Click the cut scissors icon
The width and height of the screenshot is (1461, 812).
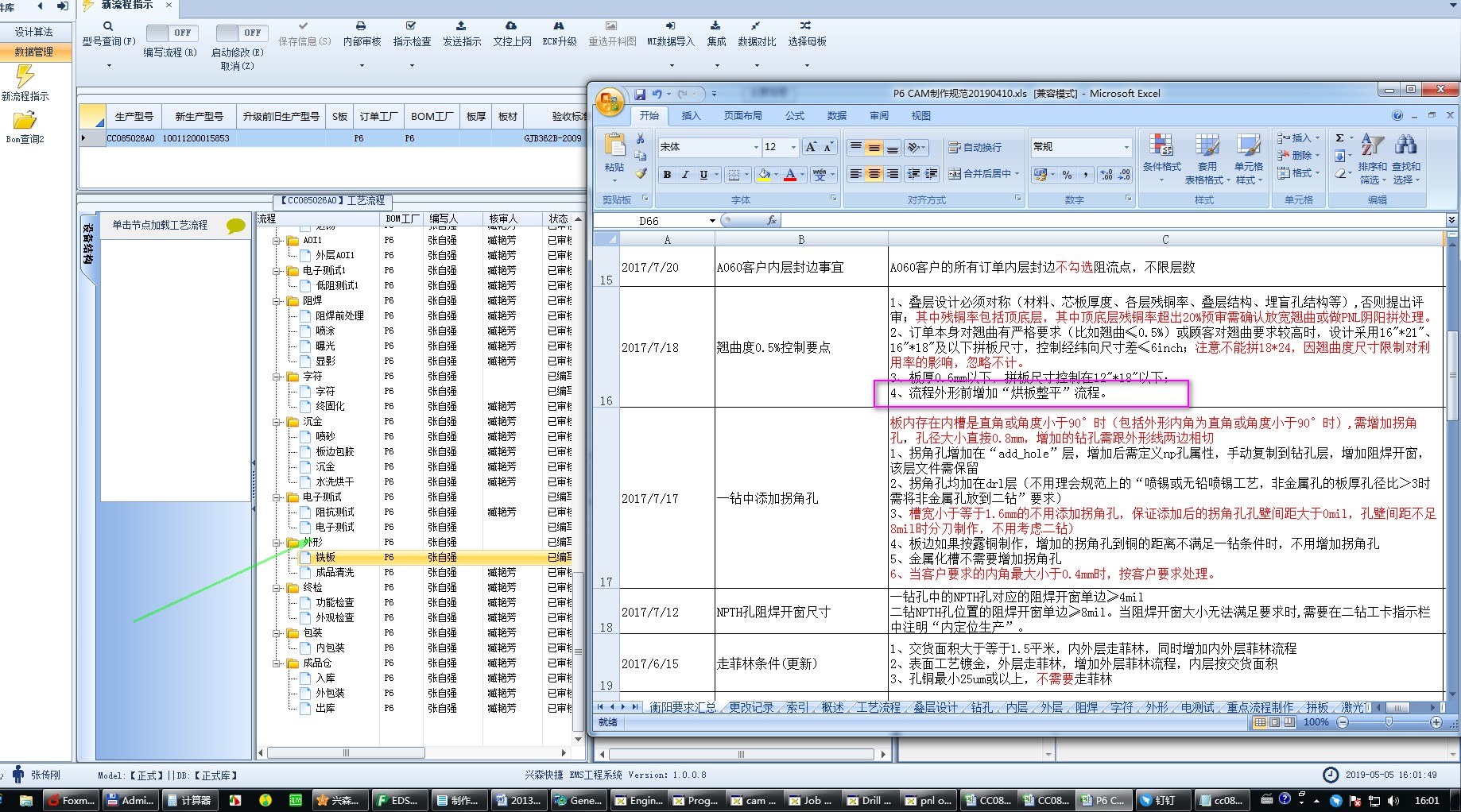[641, 138]
